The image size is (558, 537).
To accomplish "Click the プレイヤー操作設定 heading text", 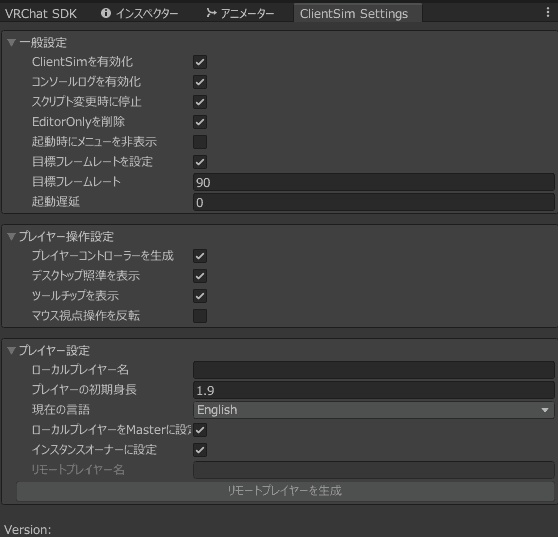I will click(x=67, y=237).
